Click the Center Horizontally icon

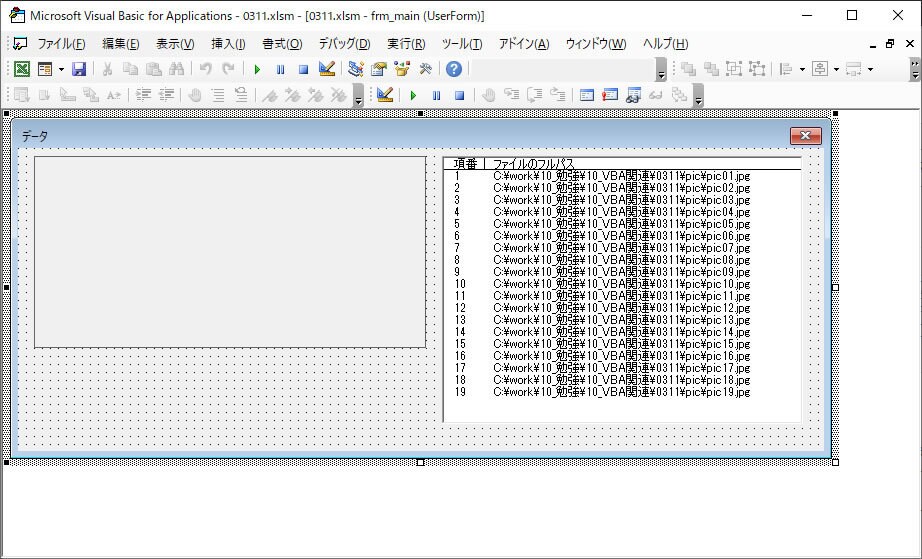pyautogui.click(x=820, y=69)
